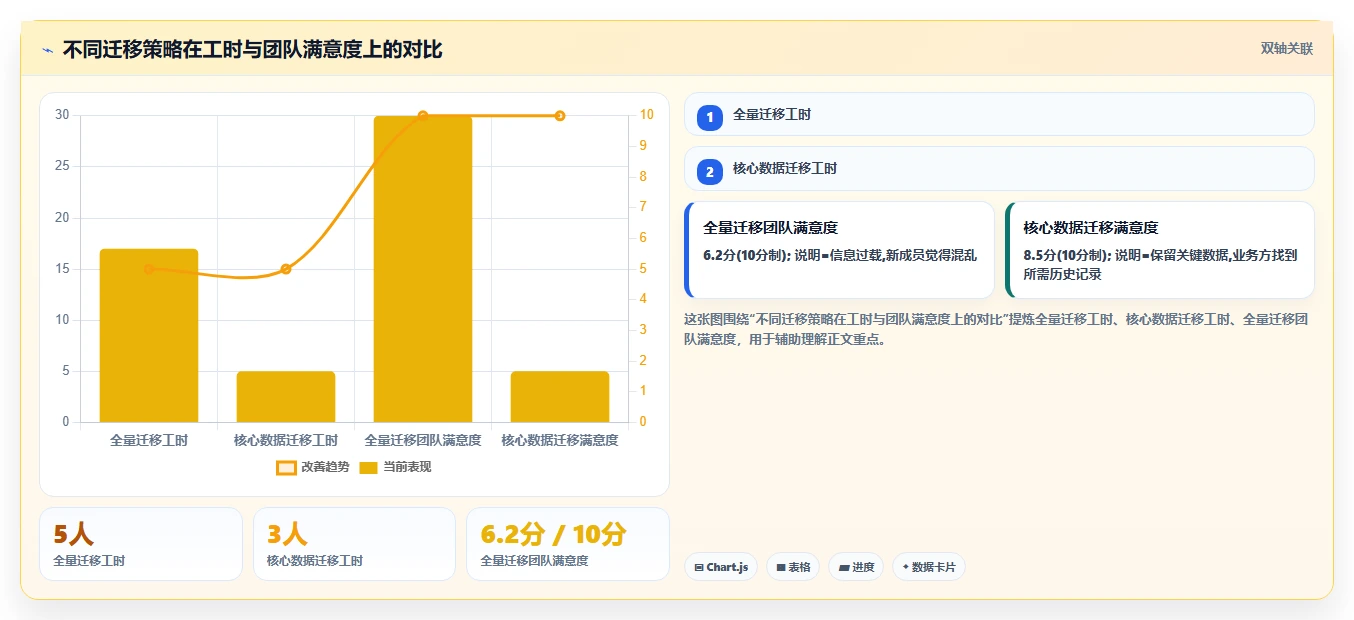Select the 进度 tag
The image size is (1354, 620).
tap(856, 567)
